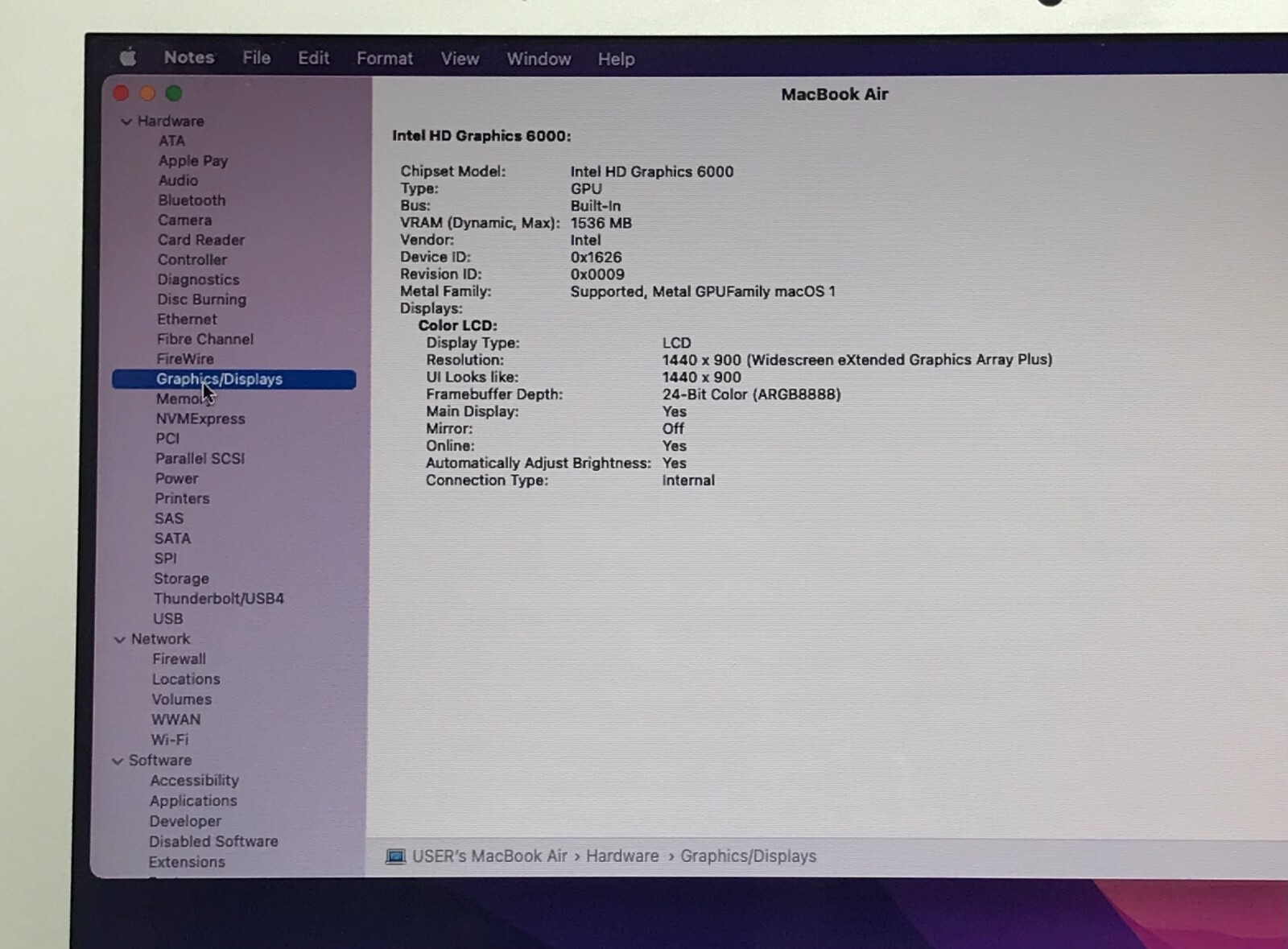Click the Color LCD display heading
The height and width of the screenshot is (949, 1288).
point(457,326)
